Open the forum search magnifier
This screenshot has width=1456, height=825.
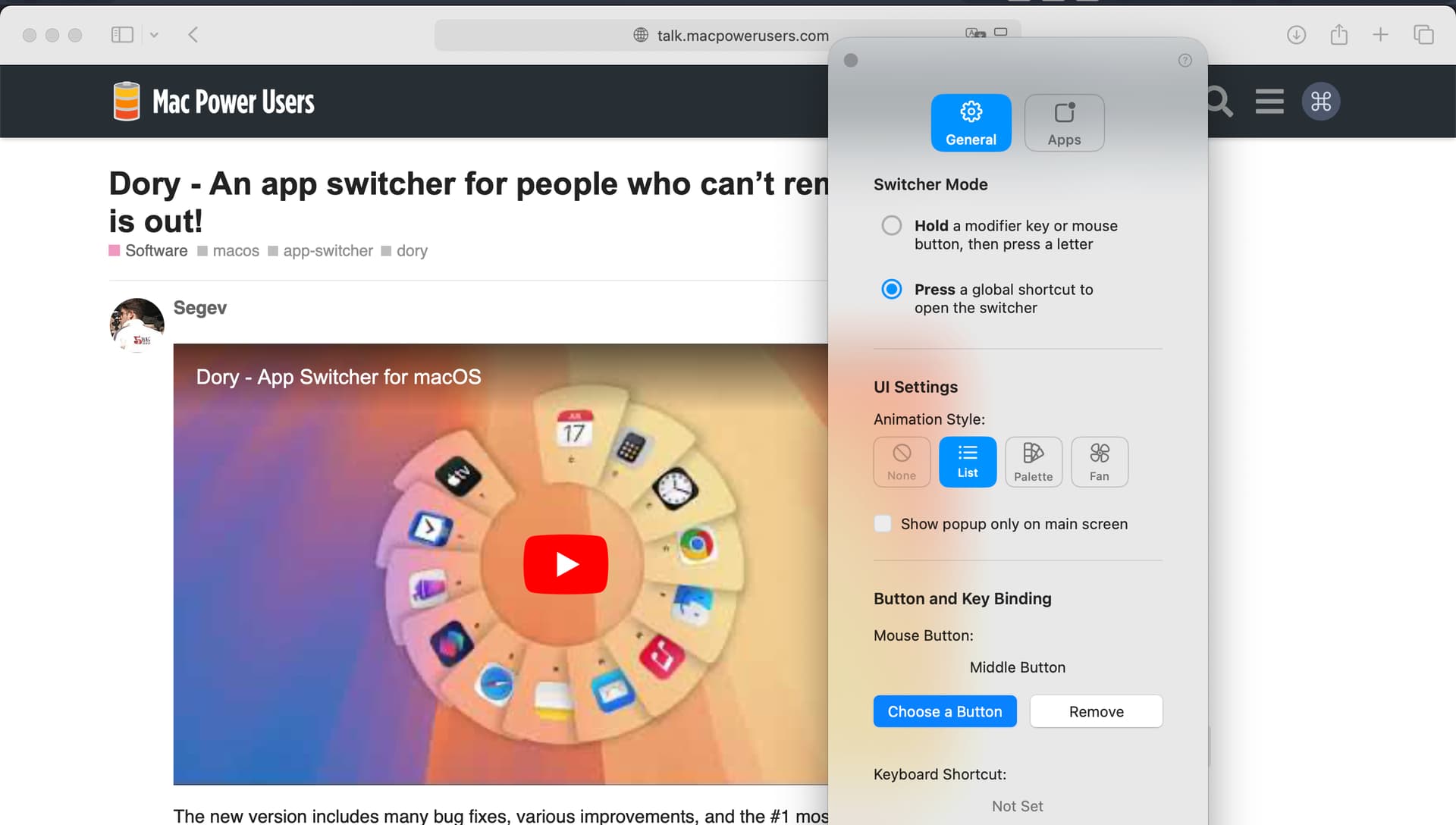click(x=1219, y=102)
